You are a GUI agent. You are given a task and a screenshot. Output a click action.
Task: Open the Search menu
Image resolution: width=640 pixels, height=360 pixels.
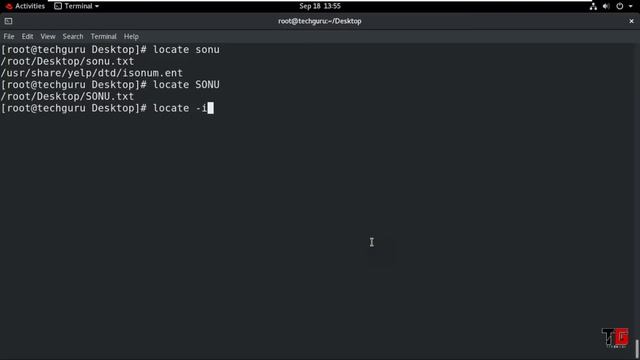[x=73, y=36]
